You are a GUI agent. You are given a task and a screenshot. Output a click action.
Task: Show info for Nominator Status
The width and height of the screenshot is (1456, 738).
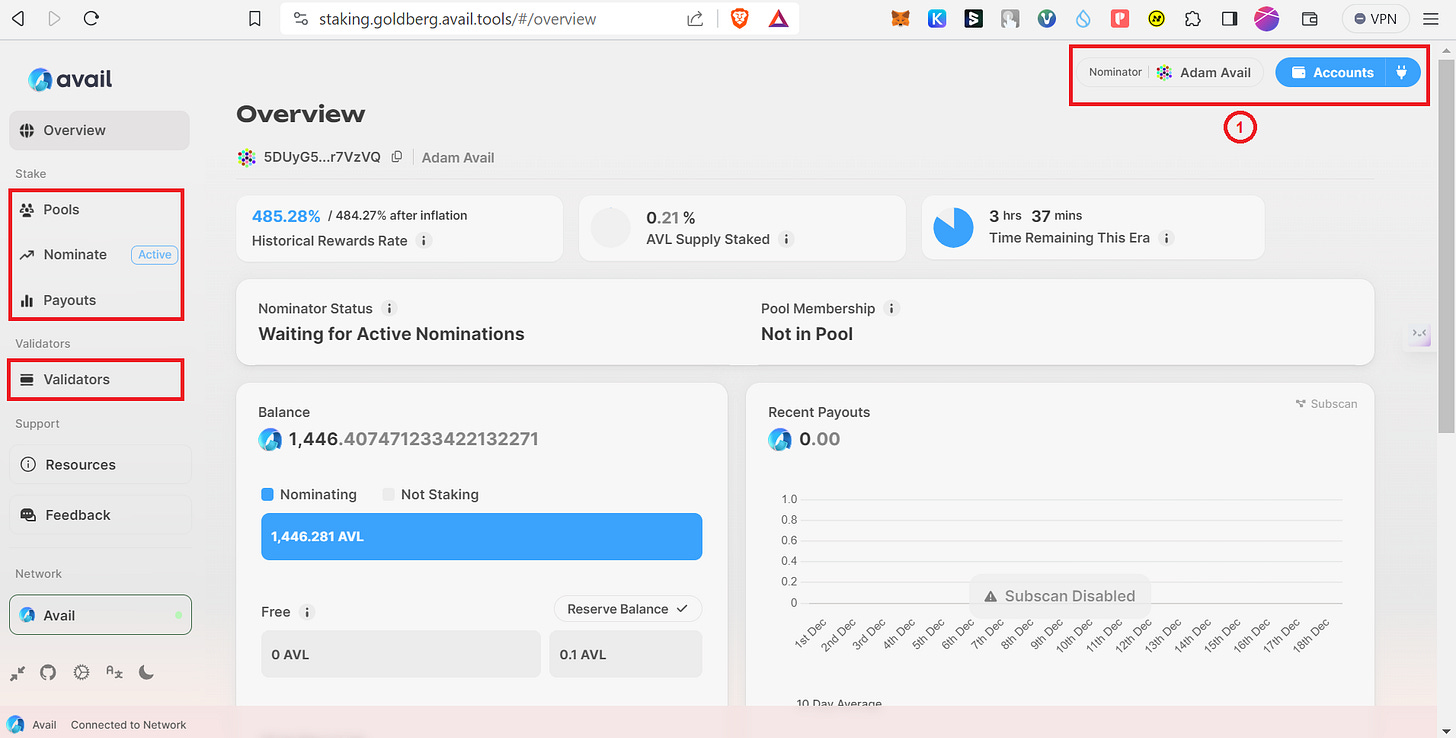(x=389, y=309)
